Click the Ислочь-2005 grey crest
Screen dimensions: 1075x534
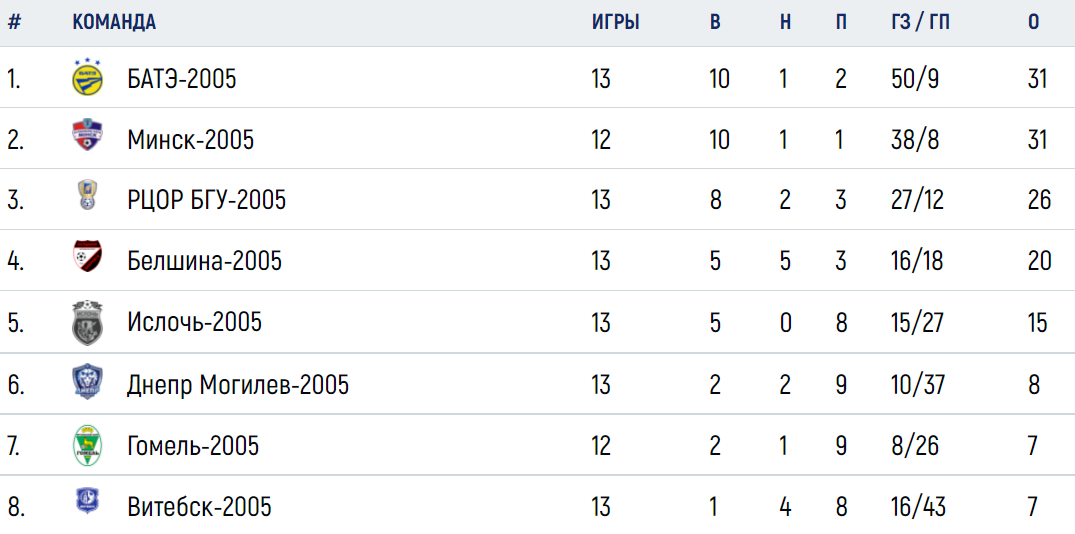pyautogui.click(x=88, y=322)
